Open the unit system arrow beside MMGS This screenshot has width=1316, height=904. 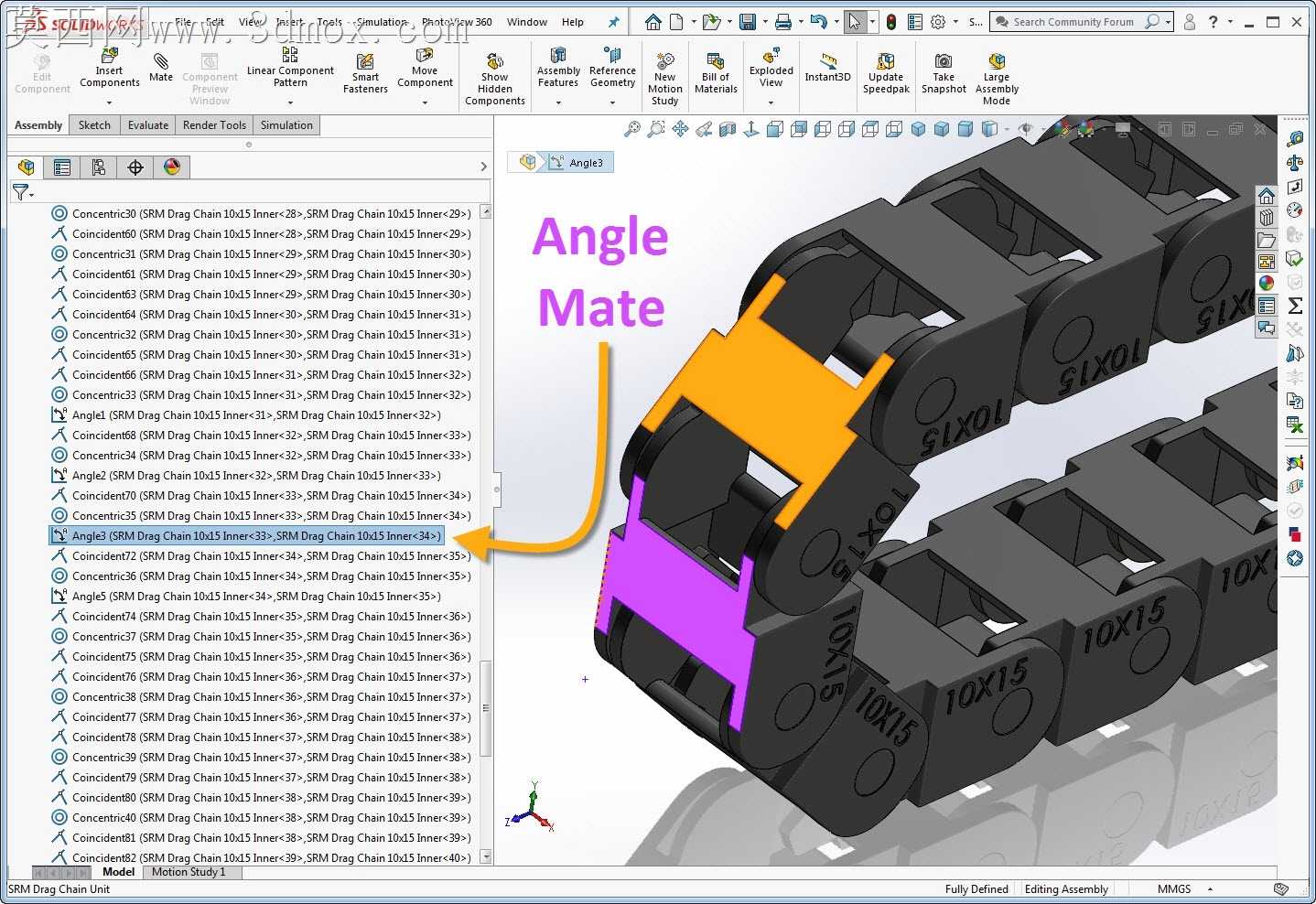point(1210,889)
